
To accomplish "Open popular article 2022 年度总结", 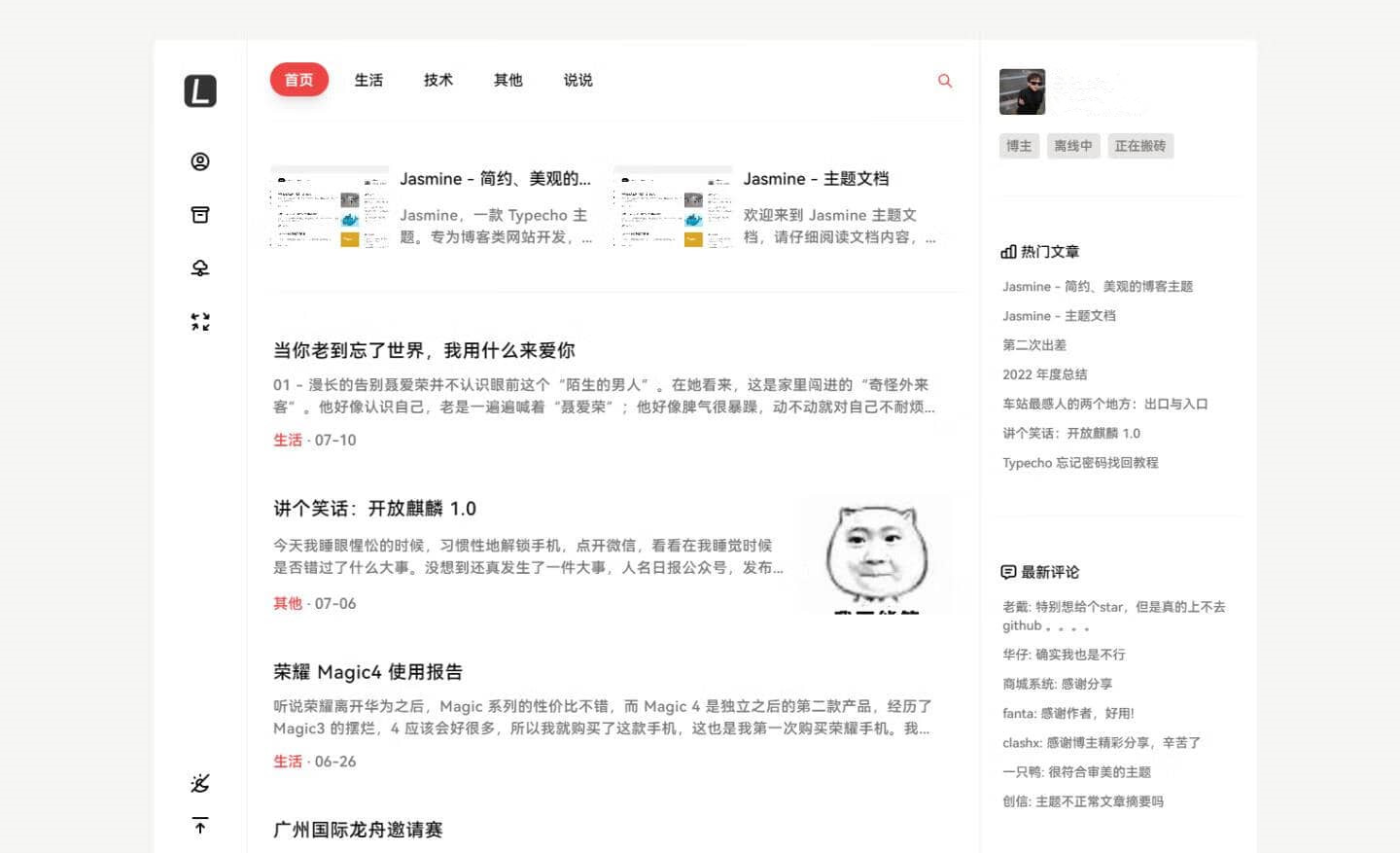I will coord(1045,374).
